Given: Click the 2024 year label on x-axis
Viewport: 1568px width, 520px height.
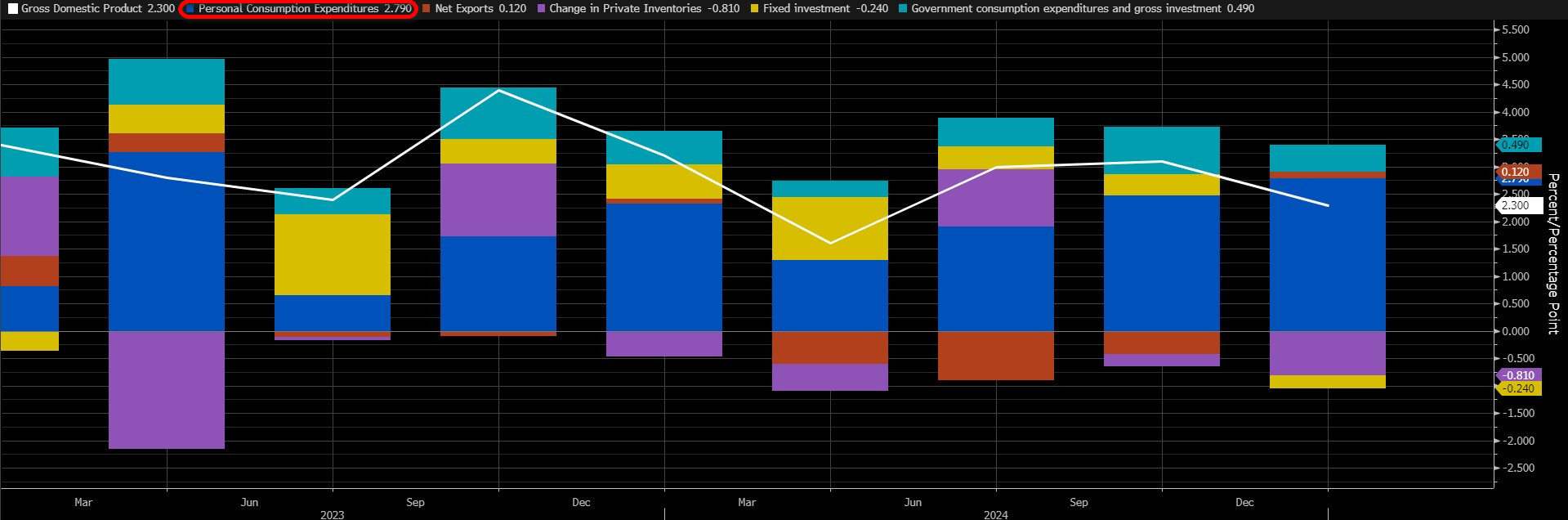Looking at the screenshot, I should 995,514.
